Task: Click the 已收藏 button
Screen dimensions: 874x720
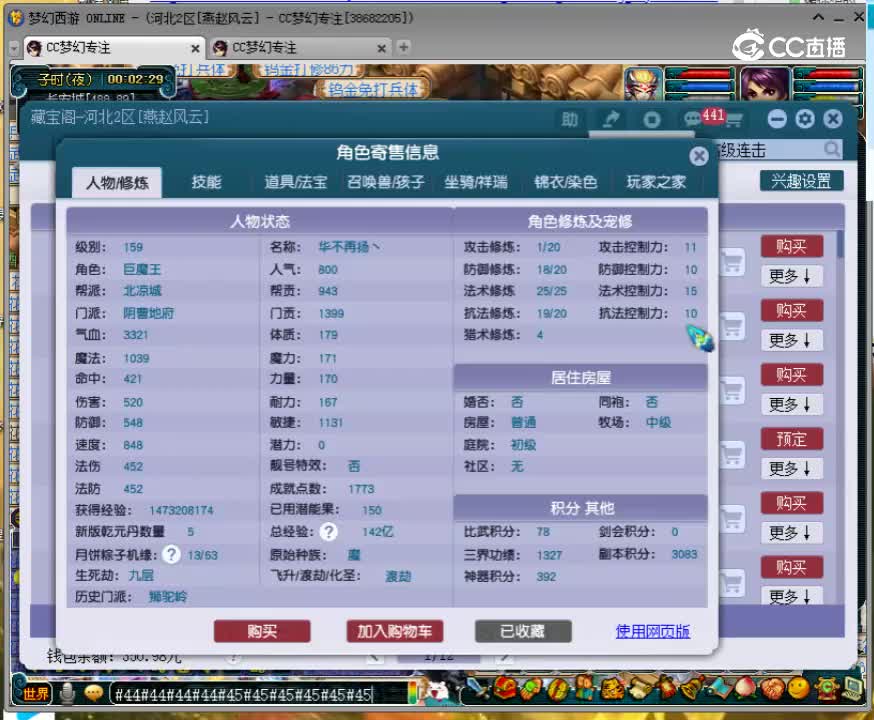Action: click(x=523, y=631)
